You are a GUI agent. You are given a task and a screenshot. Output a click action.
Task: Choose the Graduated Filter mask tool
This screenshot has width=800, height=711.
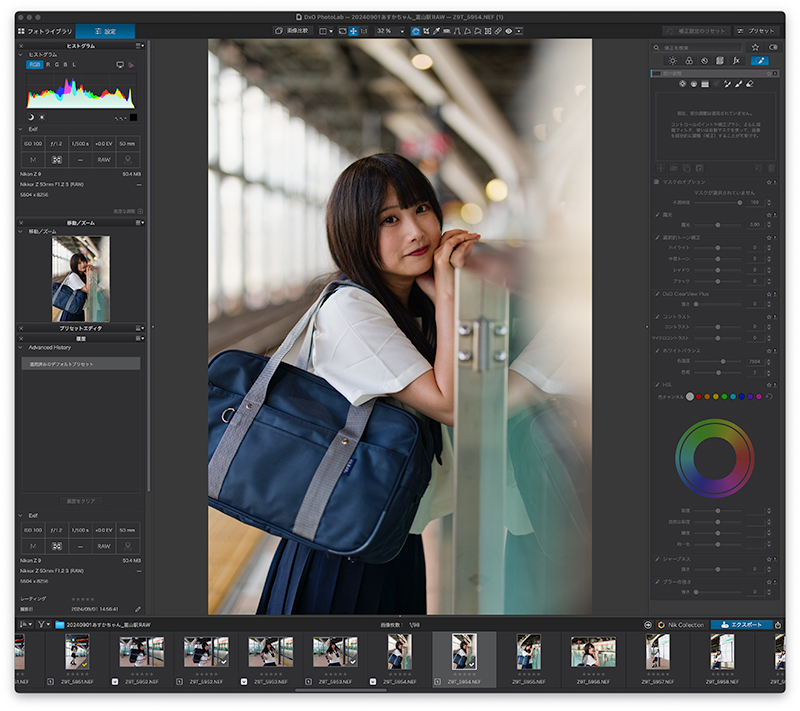[705, 84]
